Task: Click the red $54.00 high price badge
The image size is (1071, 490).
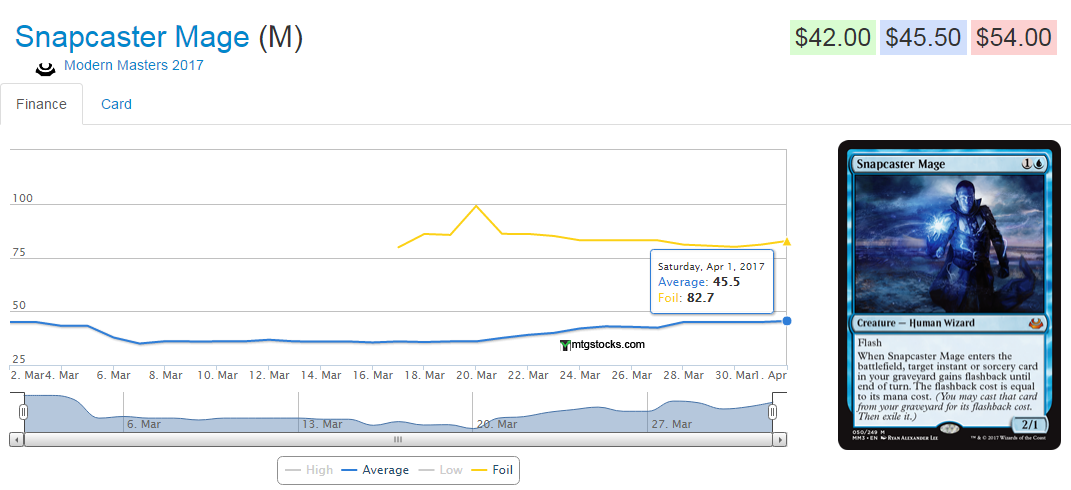Action: 1014,38
